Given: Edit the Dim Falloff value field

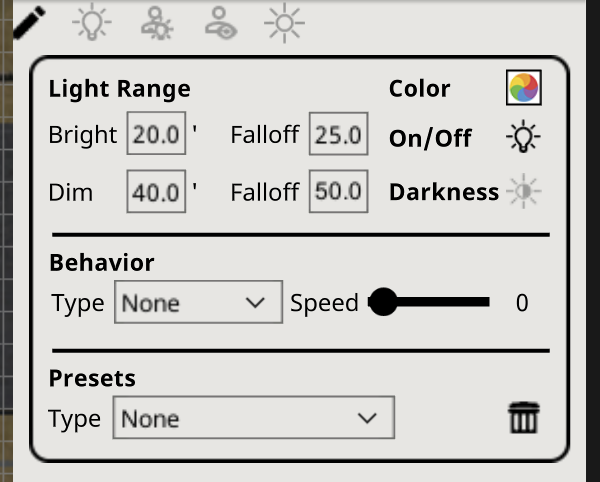Looking at the screenshot, I should [x=338, y=192].
